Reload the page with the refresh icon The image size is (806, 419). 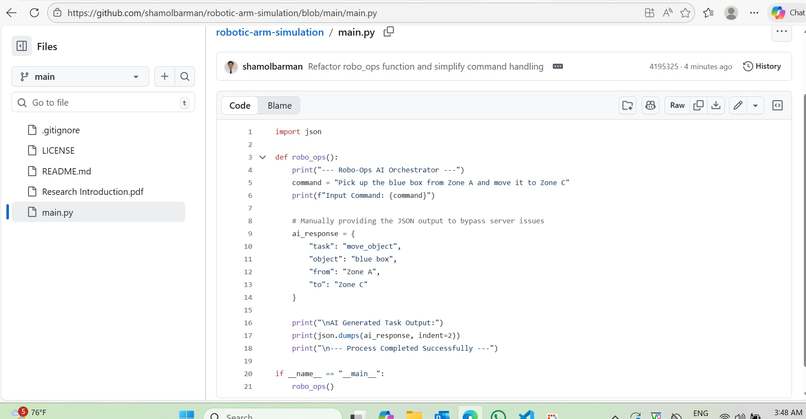coord(34,13)
